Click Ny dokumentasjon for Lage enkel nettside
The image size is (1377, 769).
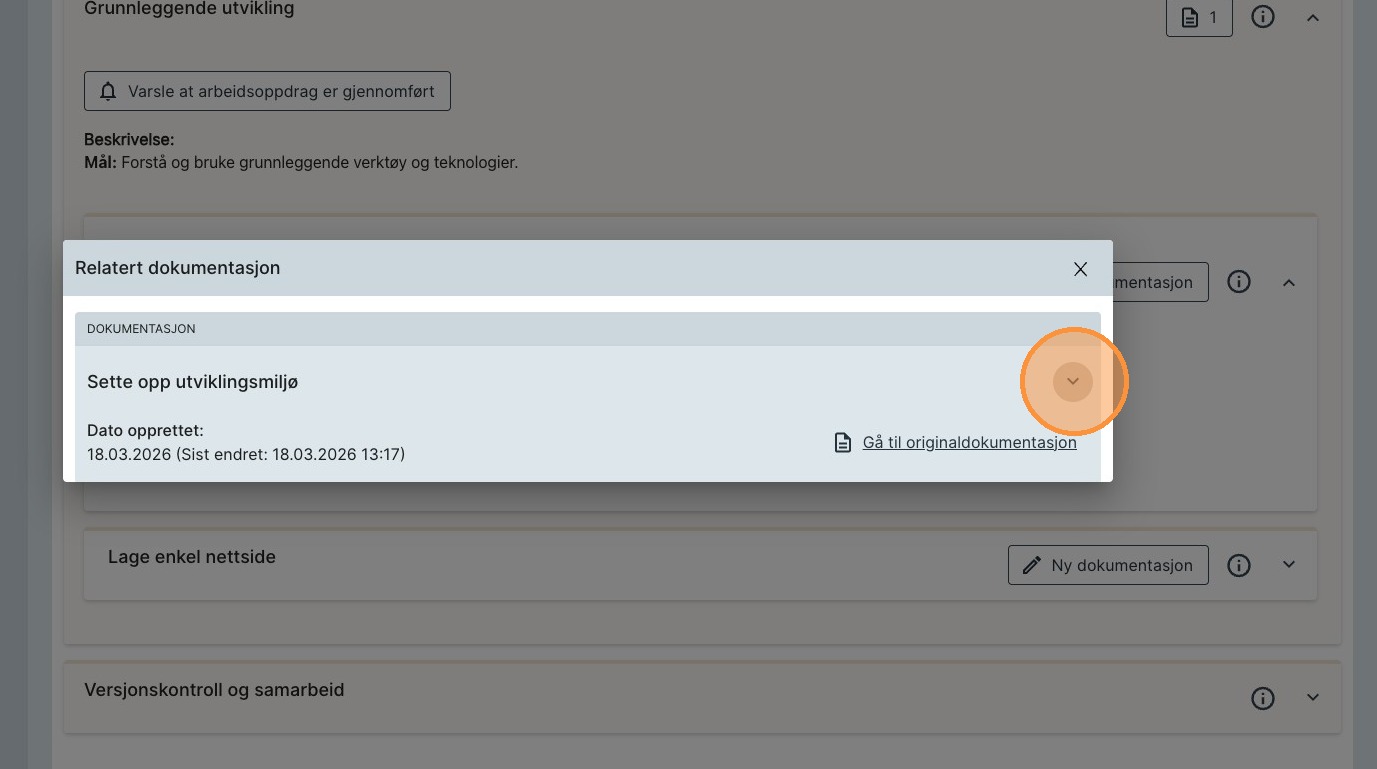pyautogui.click(x=1108, y=565)
